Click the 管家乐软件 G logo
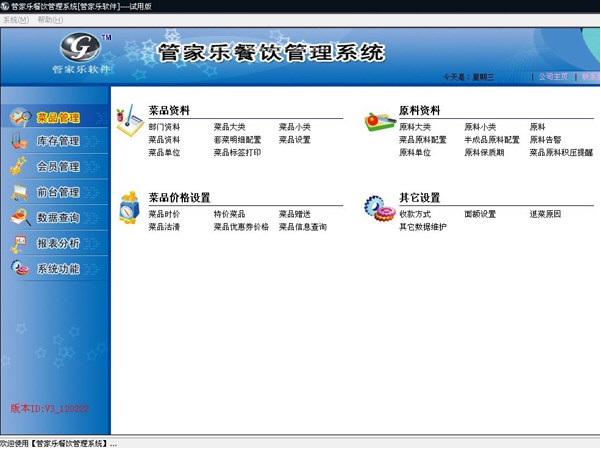The width and height of the screenshot is (601, 449). click(x=80, y=47)
